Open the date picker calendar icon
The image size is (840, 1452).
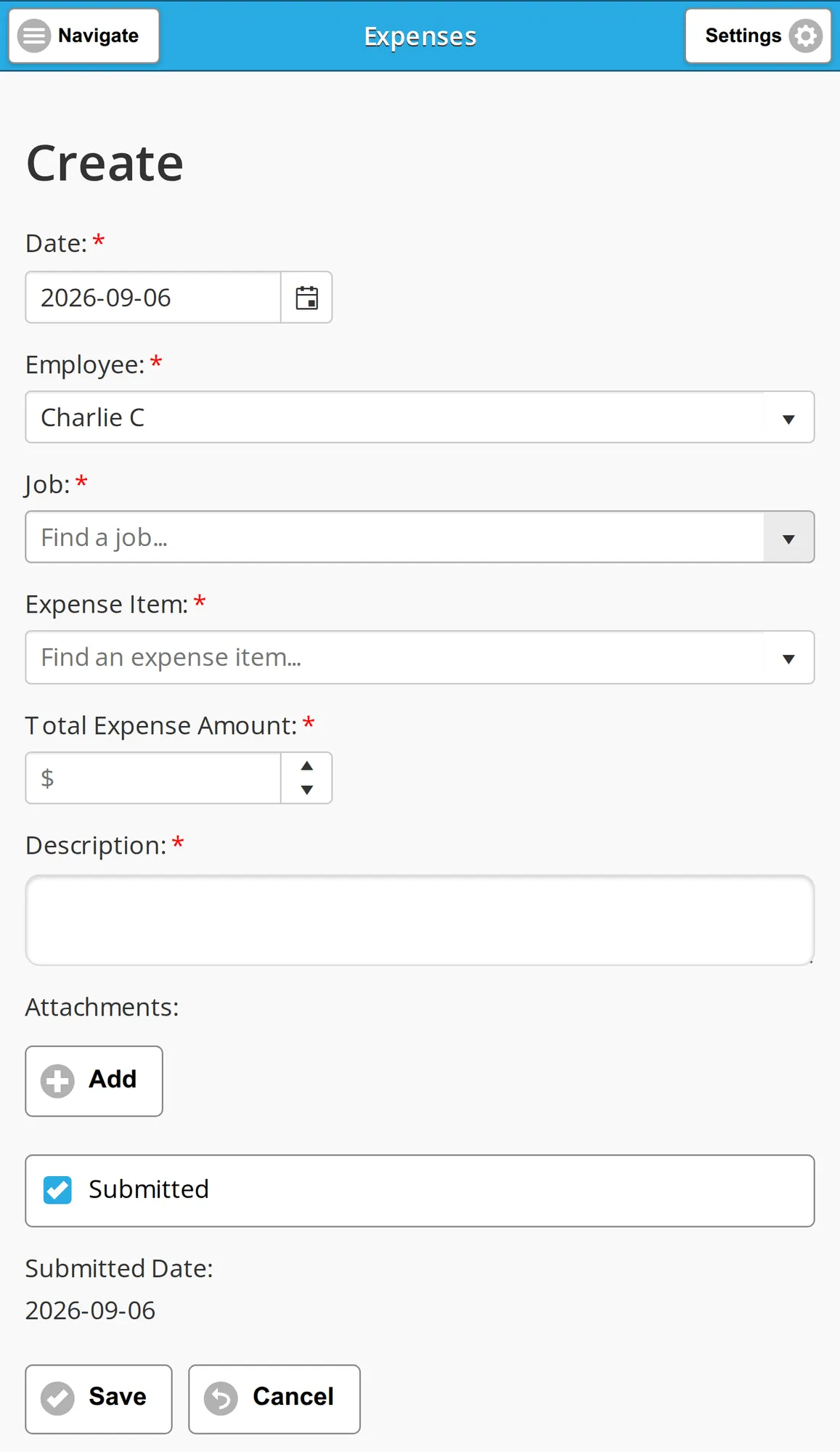click(306, 298)
